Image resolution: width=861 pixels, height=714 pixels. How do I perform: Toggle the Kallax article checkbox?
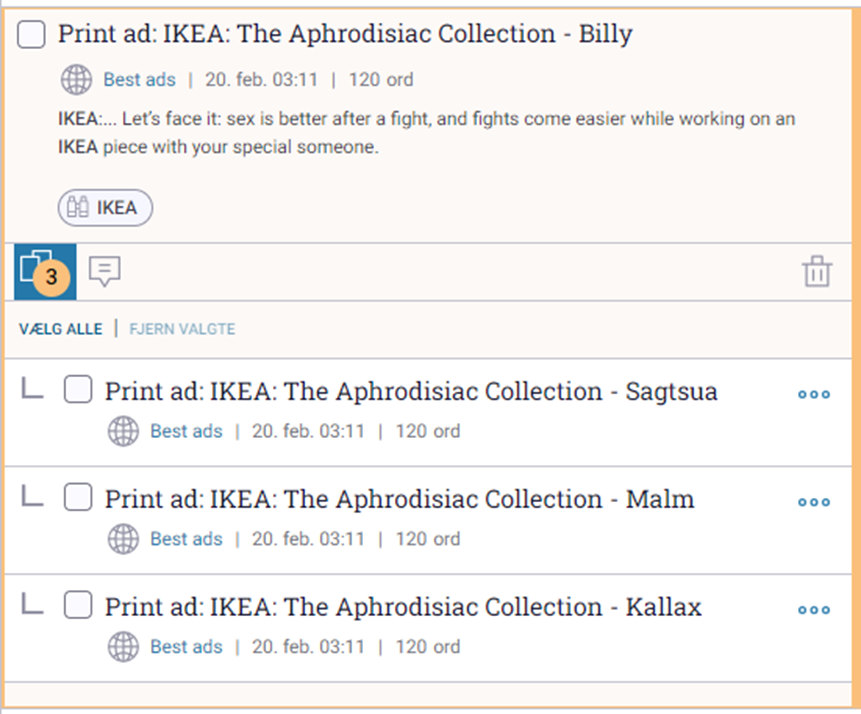tap(78, 605)
